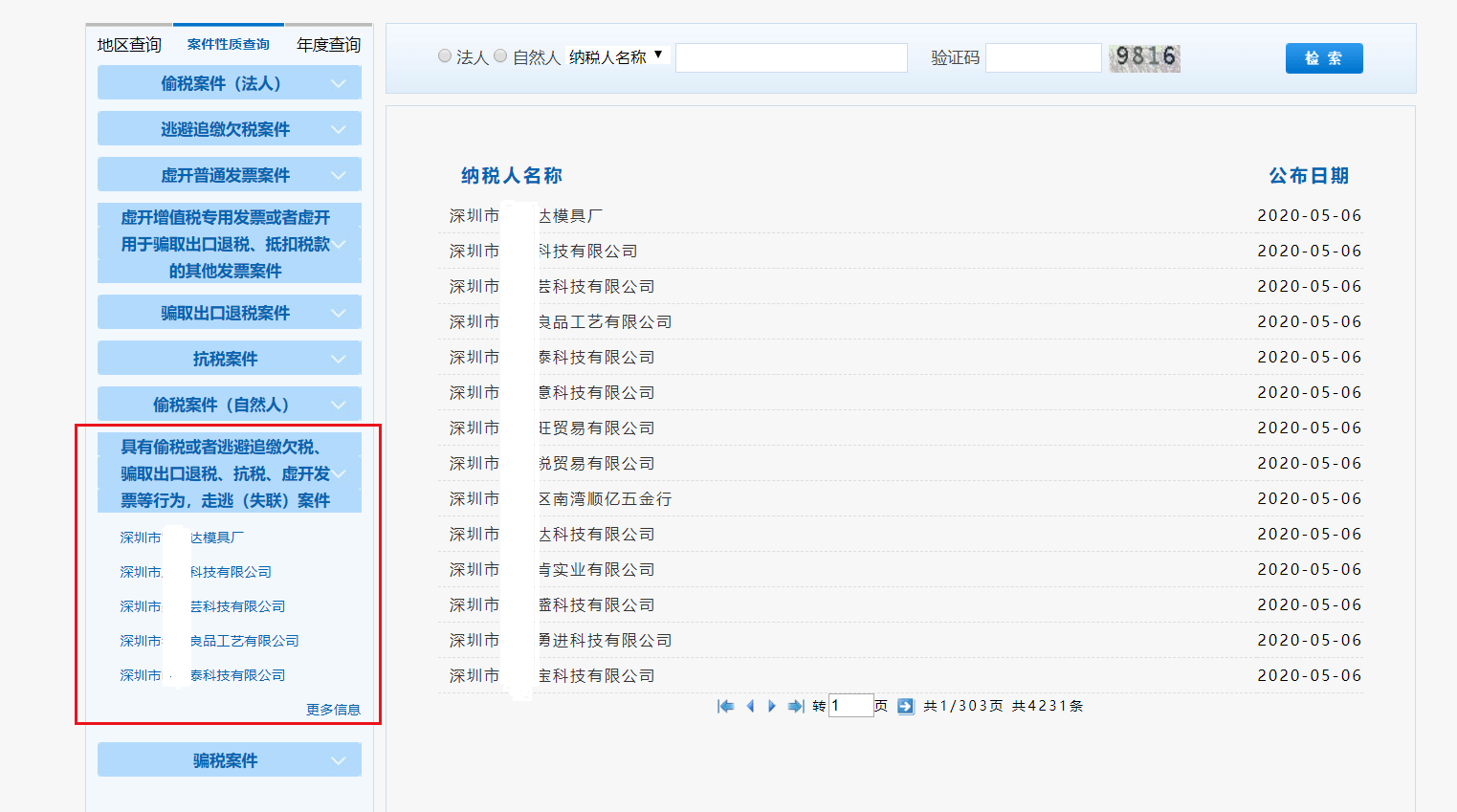The width and height of the screenshot is (1457, 812).
Task: Focus the taxpayer name input field
Action: [x=791, y=57]
